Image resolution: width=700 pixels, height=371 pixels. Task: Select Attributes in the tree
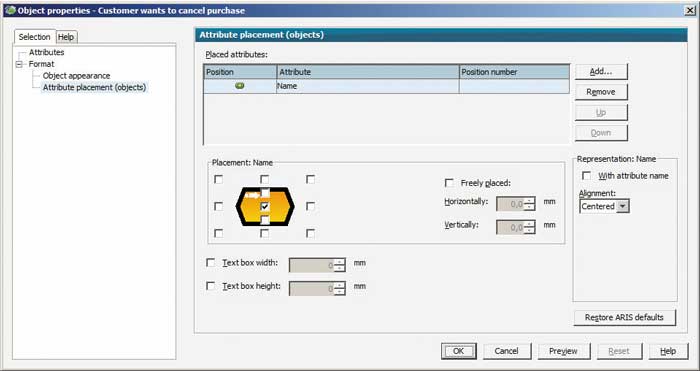(46, 52)
